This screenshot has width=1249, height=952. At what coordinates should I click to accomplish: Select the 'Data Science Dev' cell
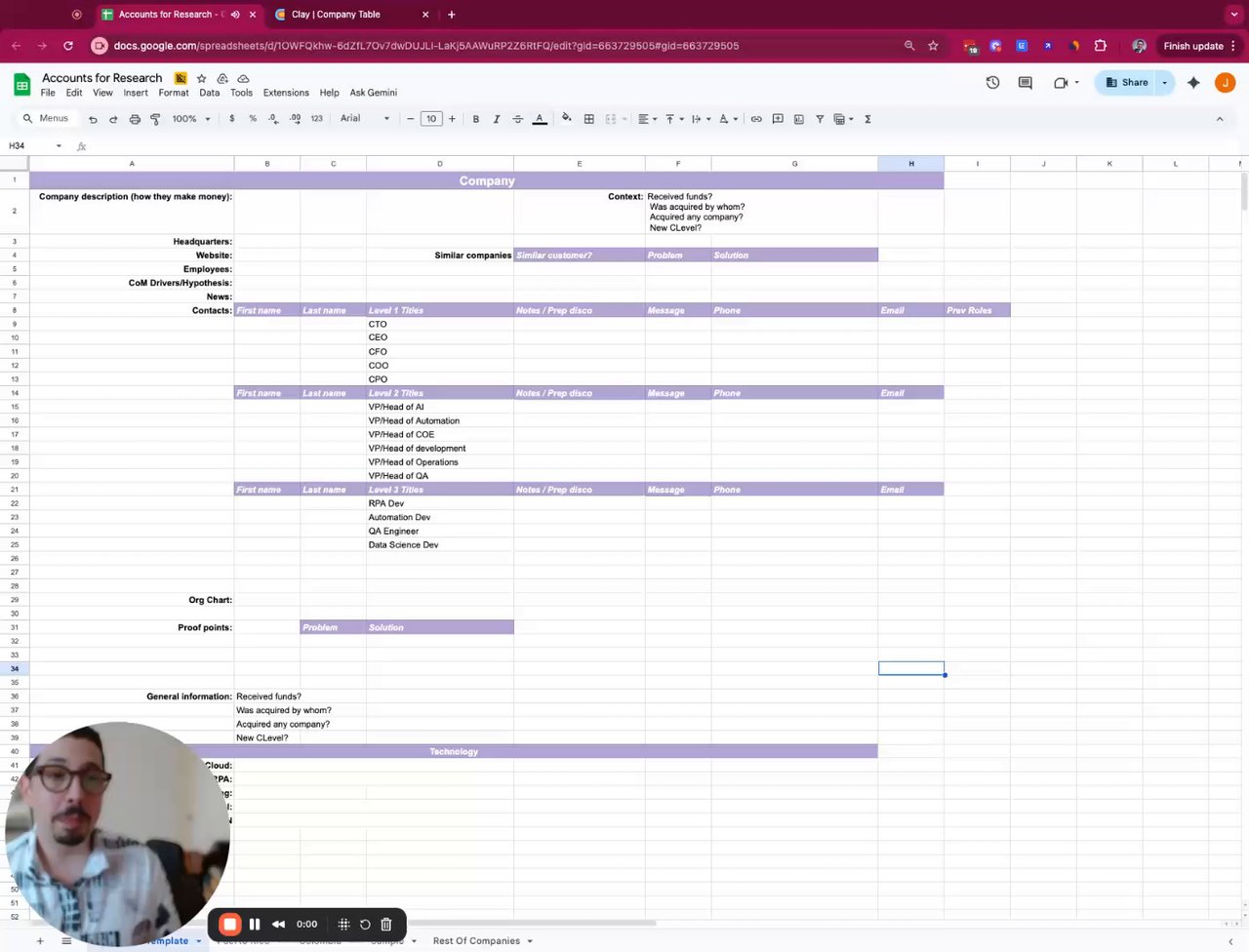click(x=440, y=545)
